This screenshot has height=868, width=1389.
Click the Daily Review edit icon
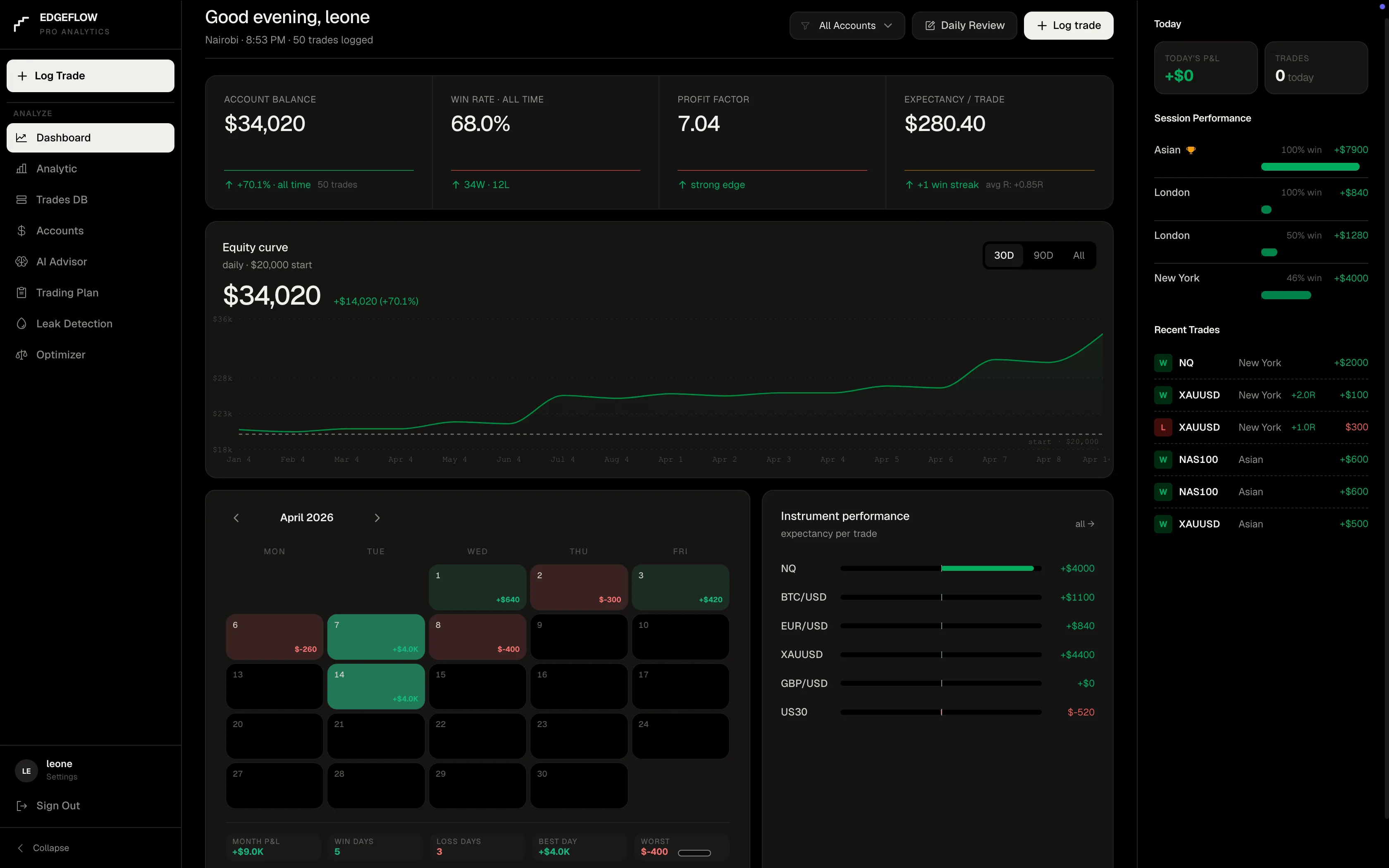930,26
